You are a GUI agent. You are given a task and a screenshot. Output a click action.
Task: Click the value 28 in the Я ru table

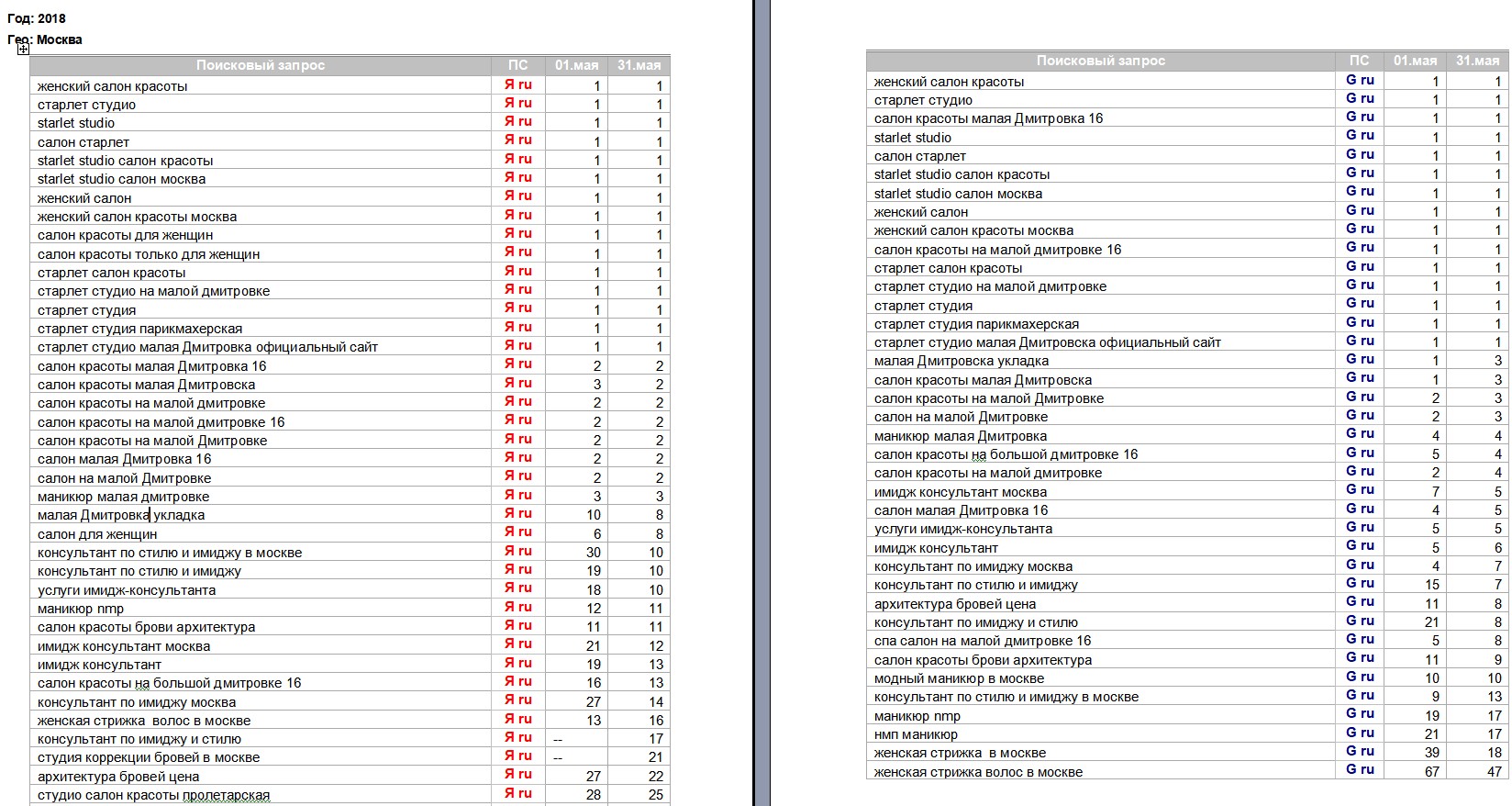(x=594, y=795)
